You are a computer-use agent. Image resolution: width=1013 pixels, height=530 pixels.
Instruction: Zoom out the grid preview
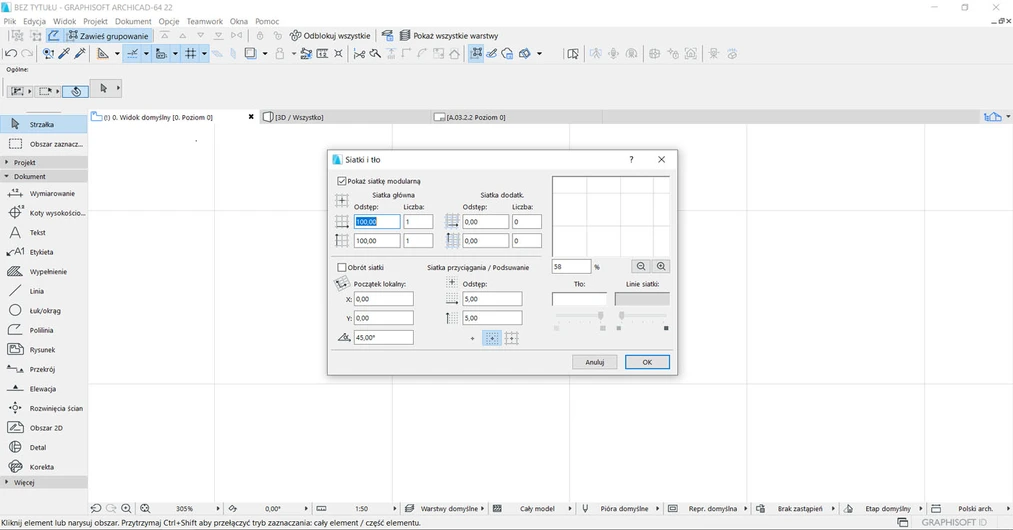(x=641, y=266)
